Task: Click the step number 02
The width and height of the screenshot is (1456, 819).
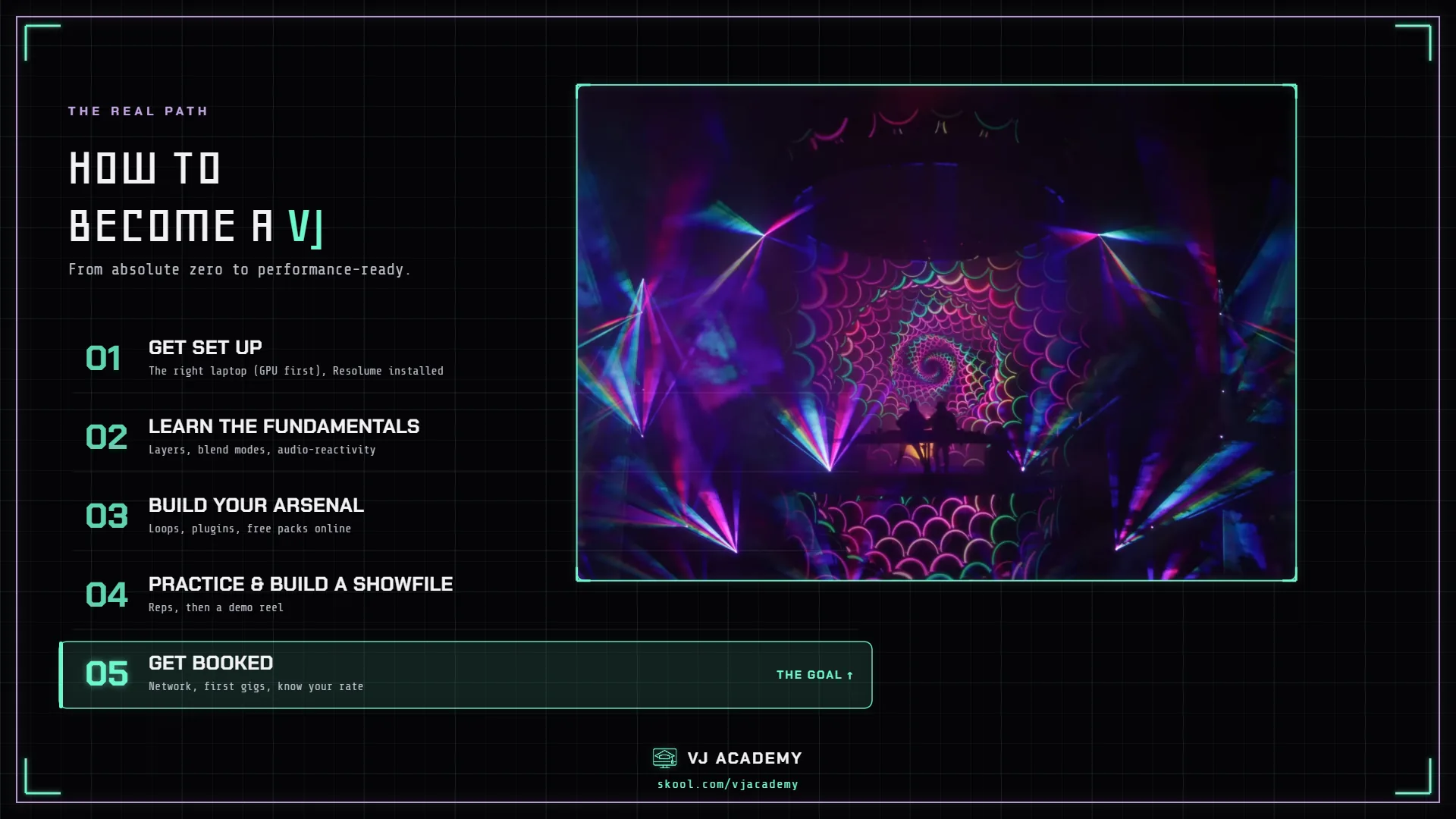Action: tap(106, 438)
